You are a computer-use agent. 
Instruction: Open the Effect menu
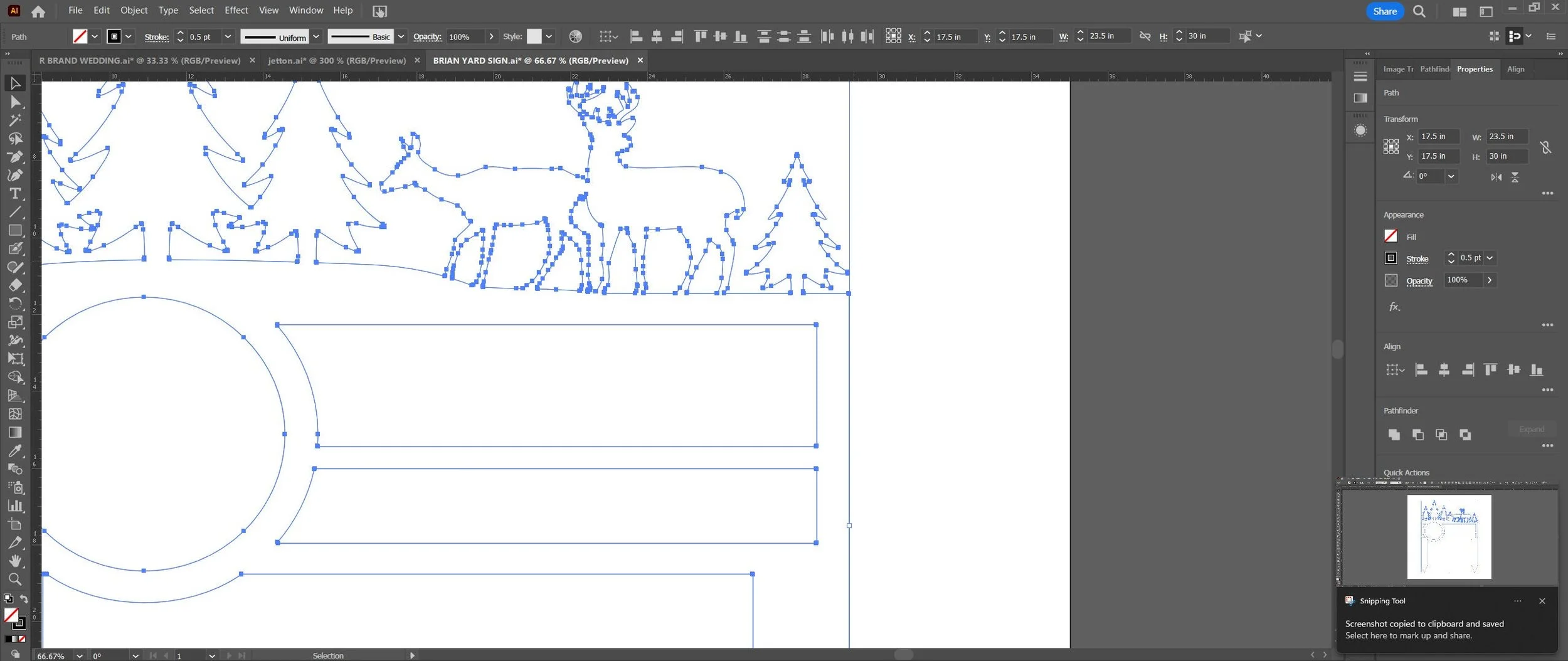[x=236, y=10]
